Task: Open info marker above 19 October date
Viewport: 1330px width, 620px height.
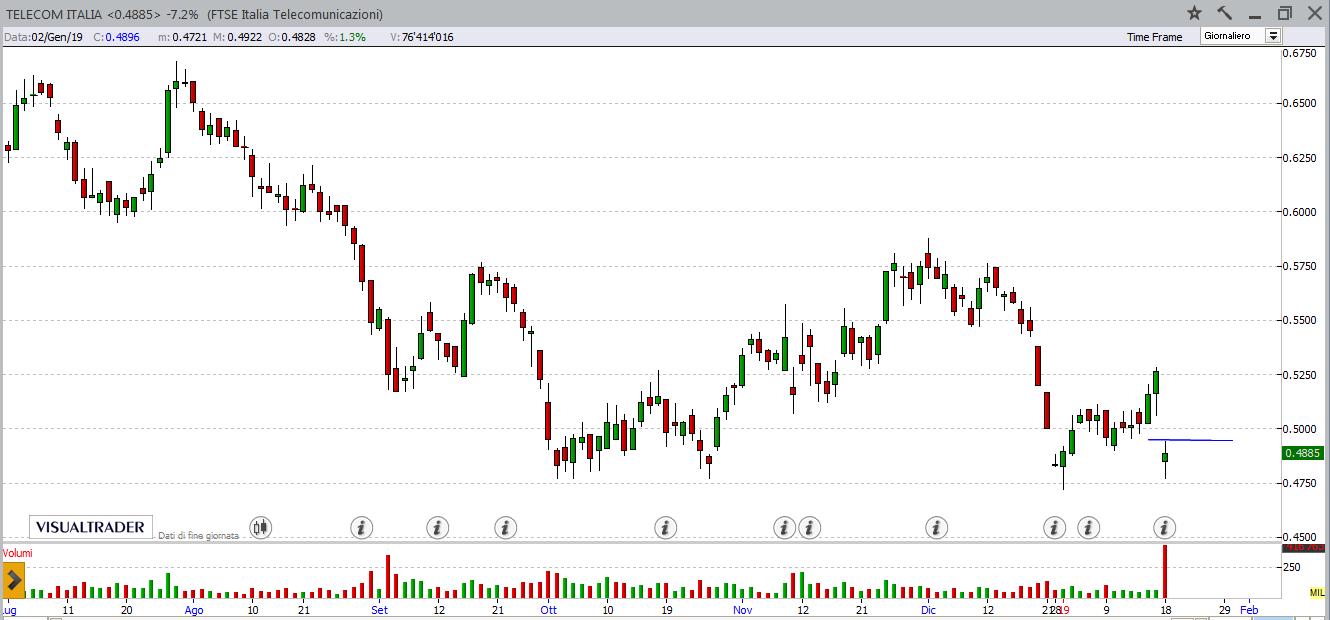Action: click(665, 527)
